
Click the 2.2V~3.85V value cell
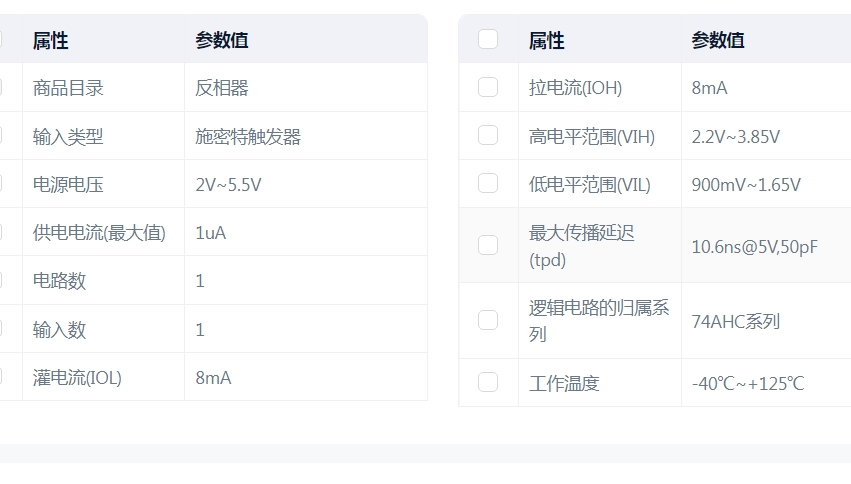[735, 137]
